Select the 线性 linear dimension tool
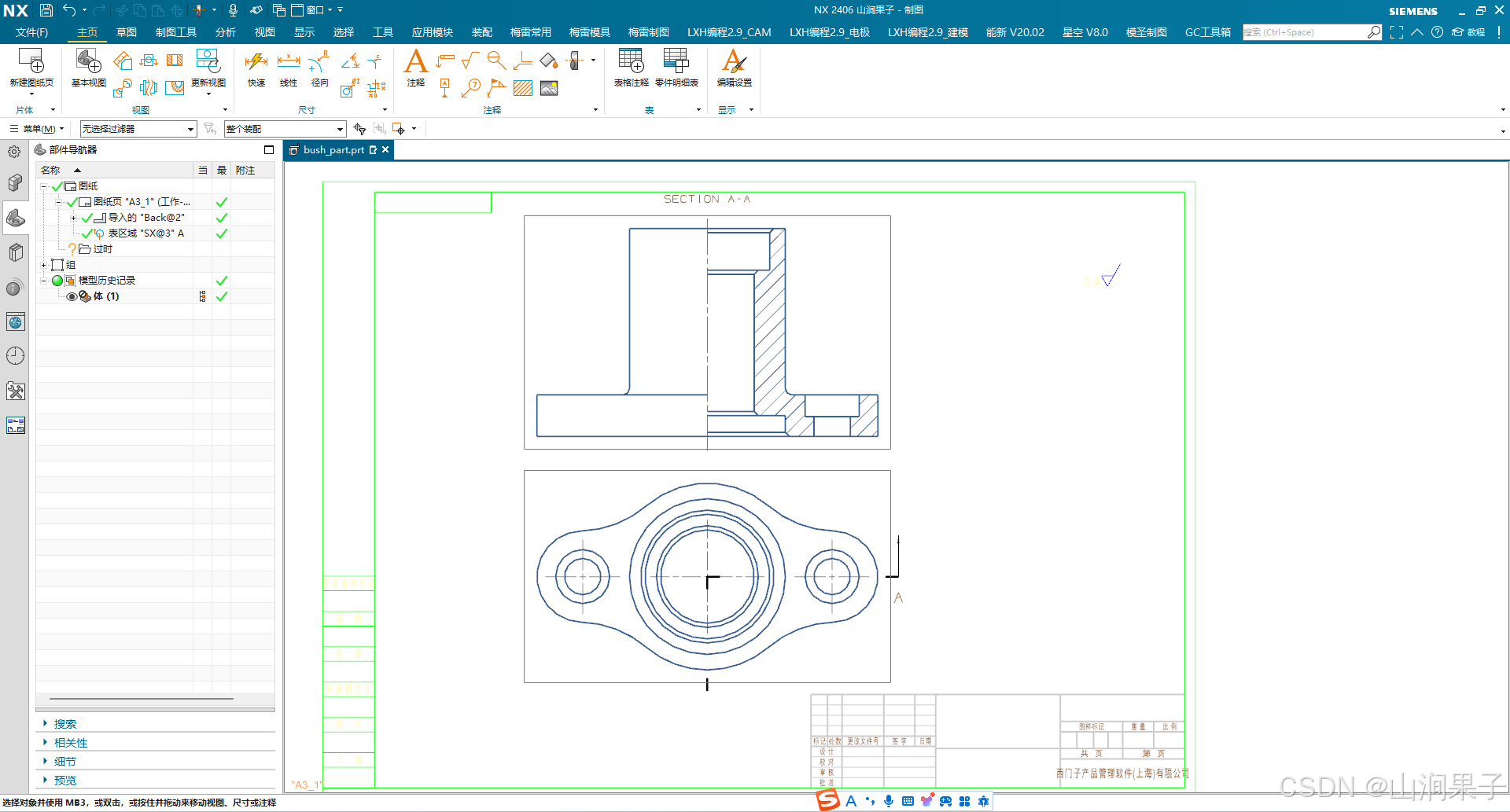1510x812 pixels. click(x=289, y=61)
